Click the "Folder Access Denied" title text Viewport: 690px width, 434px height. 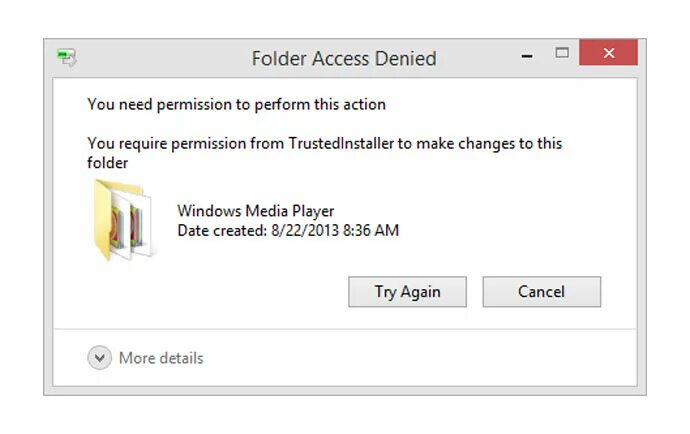point(344,58)
